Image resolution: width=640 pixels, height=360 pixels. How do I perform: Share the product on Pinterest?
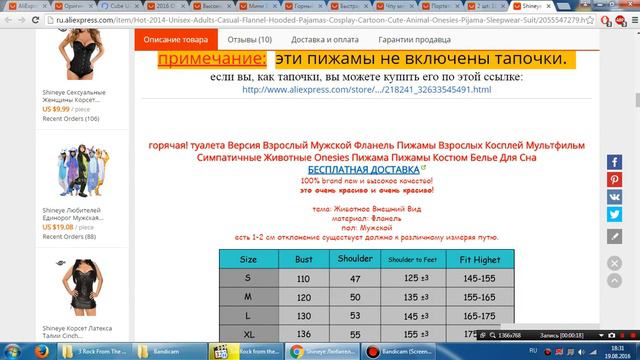614,180
